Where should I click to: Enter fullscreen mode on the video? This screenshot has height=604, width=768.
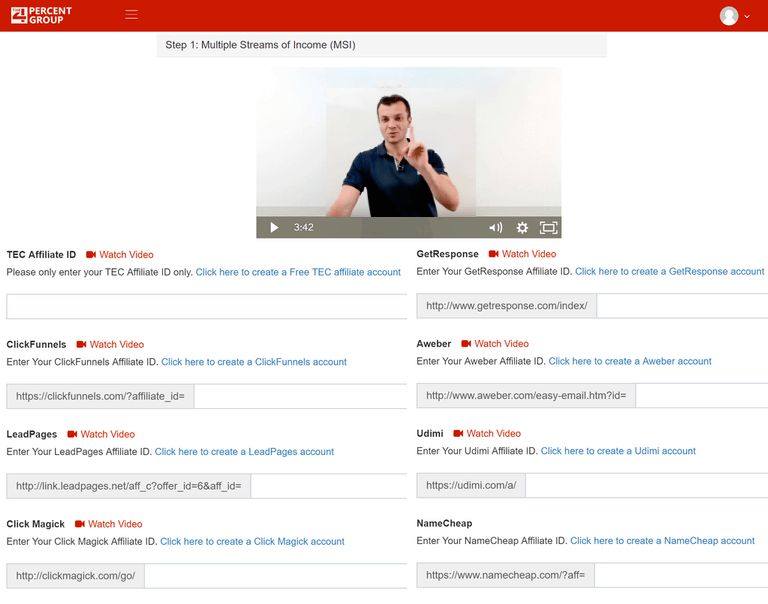[x=549, y=227]
